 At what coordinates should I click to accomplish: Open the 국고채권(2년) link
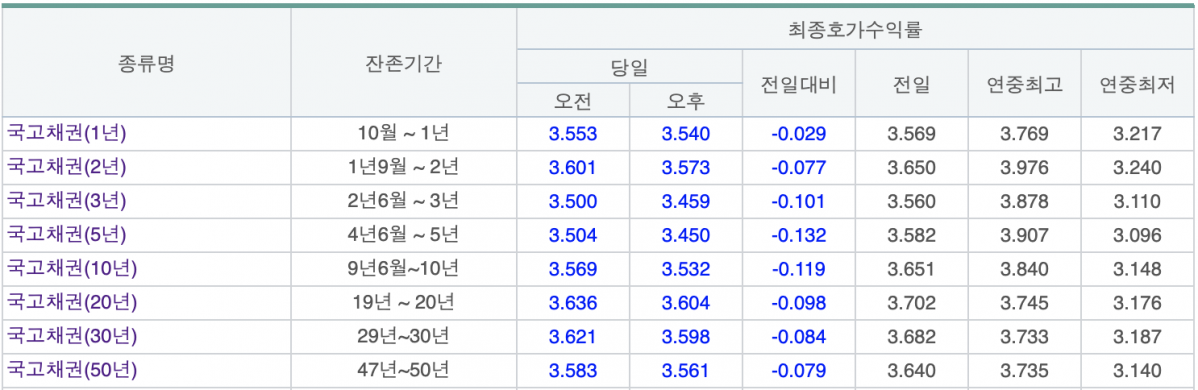click(x=66, y=167)
